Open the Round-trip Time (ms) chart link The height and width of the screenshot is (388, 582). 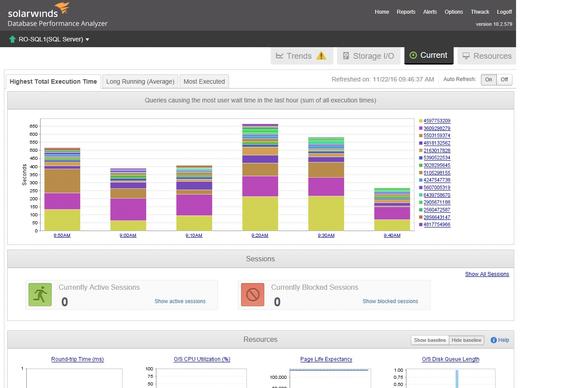(77, 359)
